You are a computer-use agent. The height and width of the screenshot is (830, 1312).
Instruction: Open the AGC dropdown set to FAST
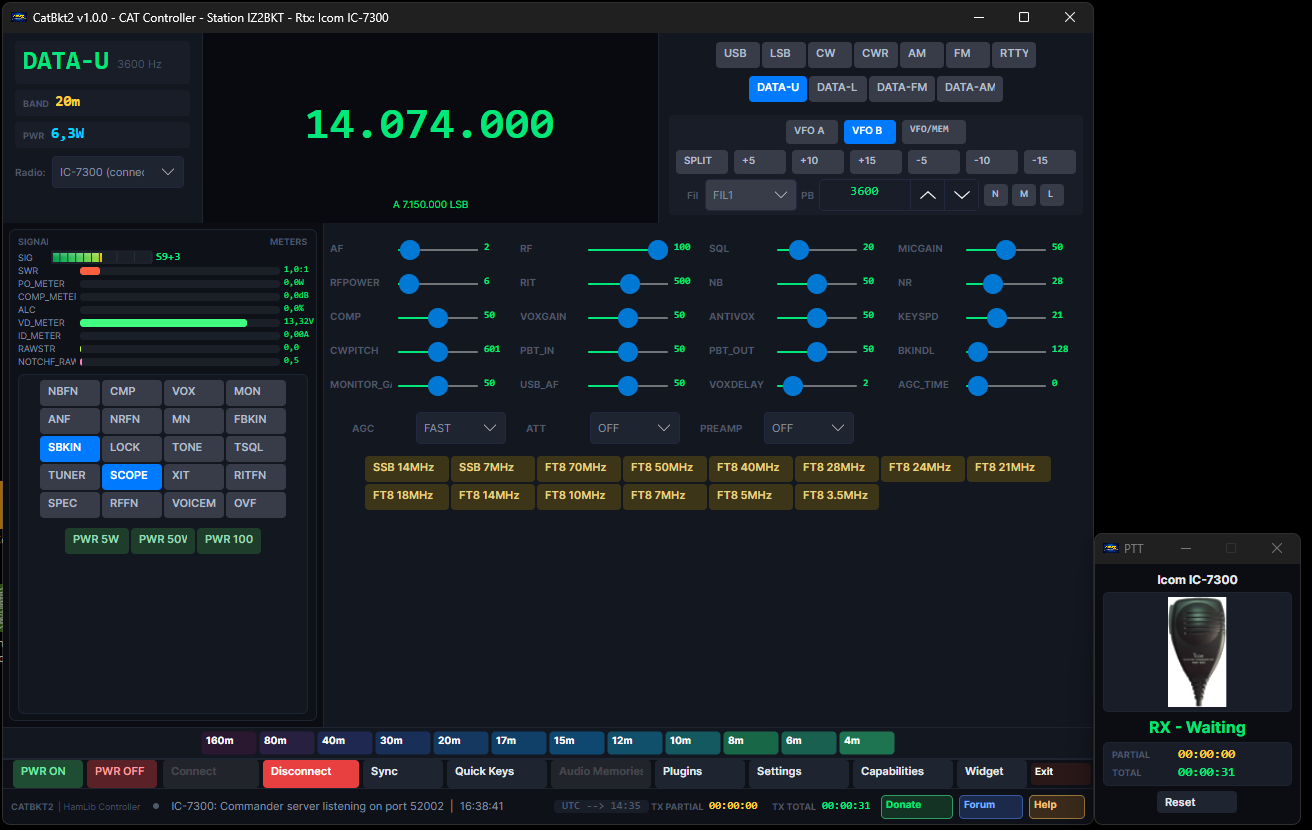tap(461, 428)
